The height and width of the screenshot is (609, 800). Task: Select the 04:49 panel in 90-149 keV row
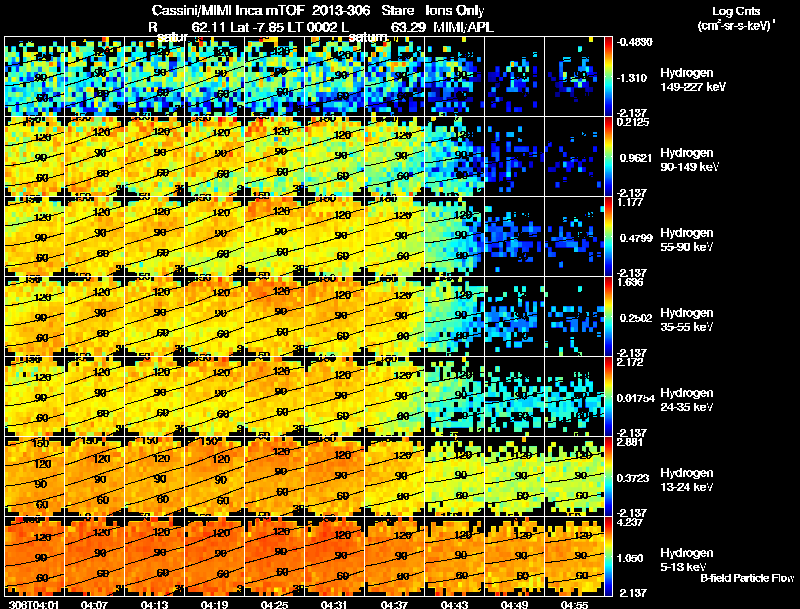pyautogui.click(x=514, y=157)
